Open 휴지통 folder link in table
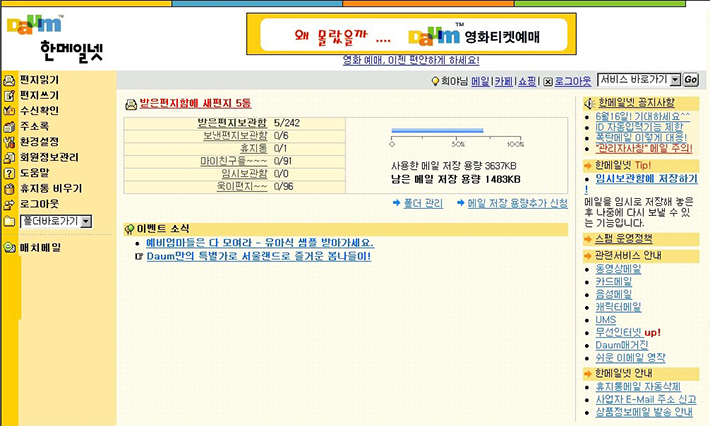 click(254, 148)
